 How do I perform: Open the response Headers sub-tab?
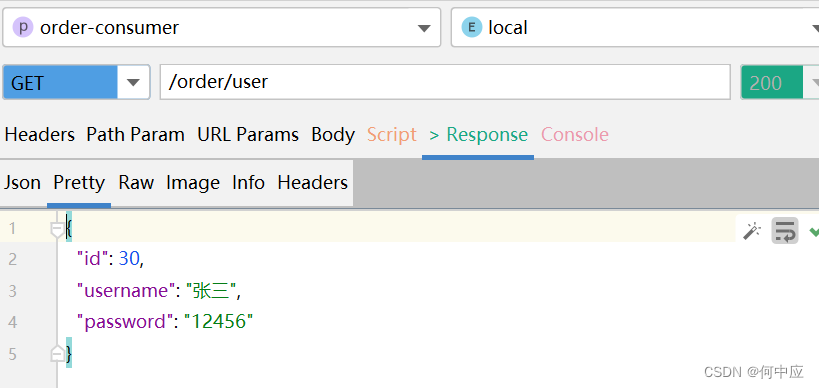[x=312, y=183]
